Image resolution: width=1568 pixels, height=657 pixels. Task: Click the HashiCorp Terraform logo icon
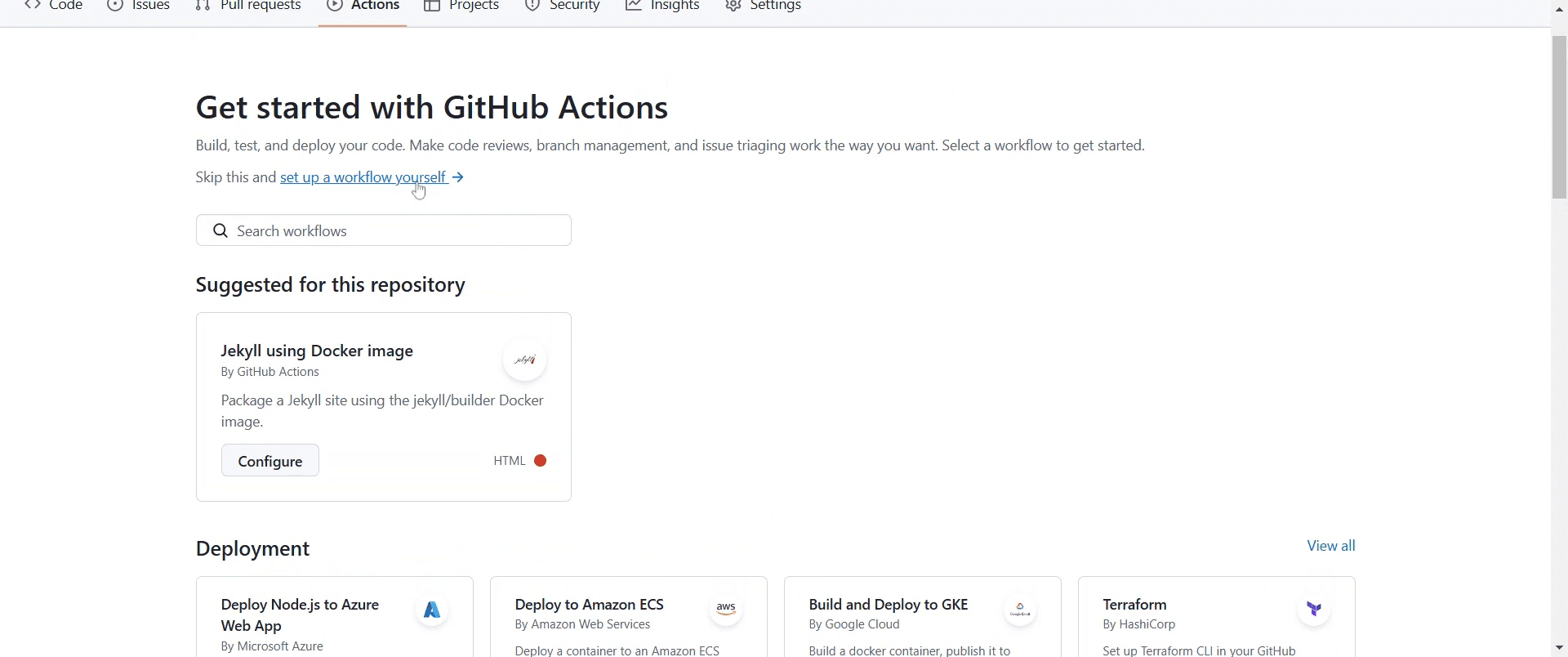[1314, 610]
